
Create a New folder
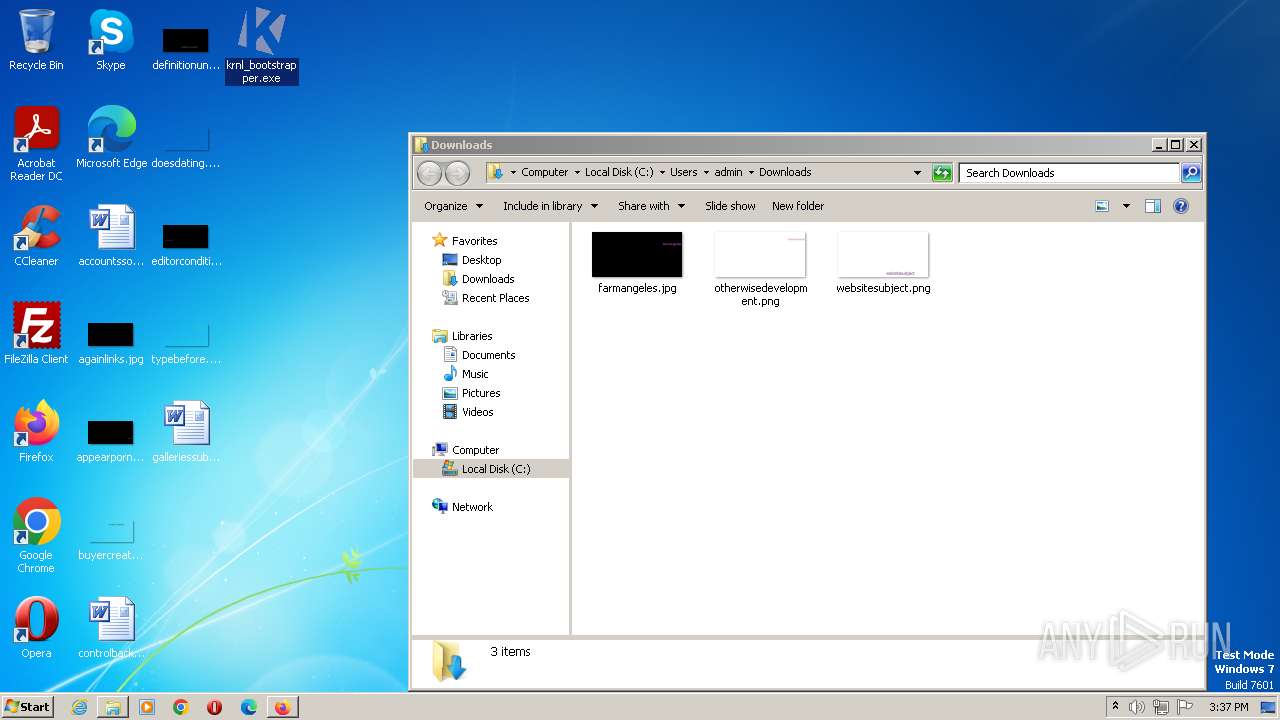(798, 206)
